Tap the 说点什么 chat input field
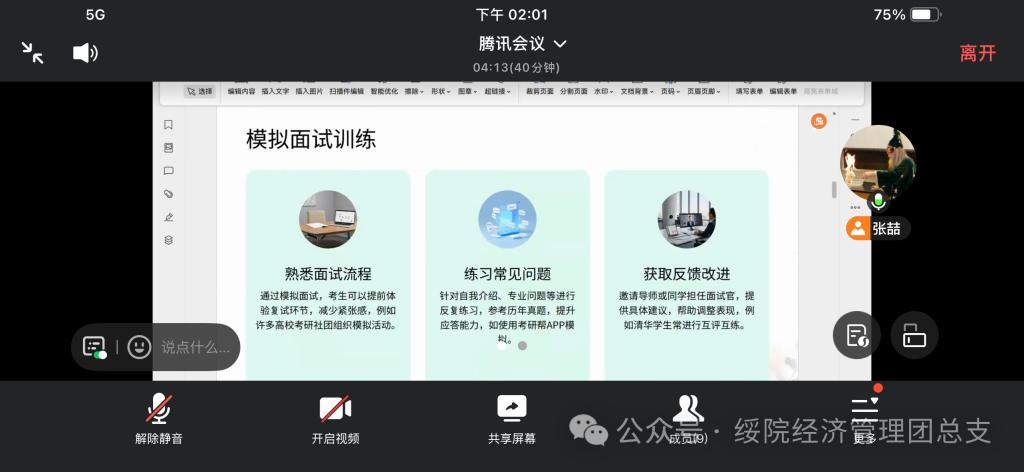 coord(196,347)
